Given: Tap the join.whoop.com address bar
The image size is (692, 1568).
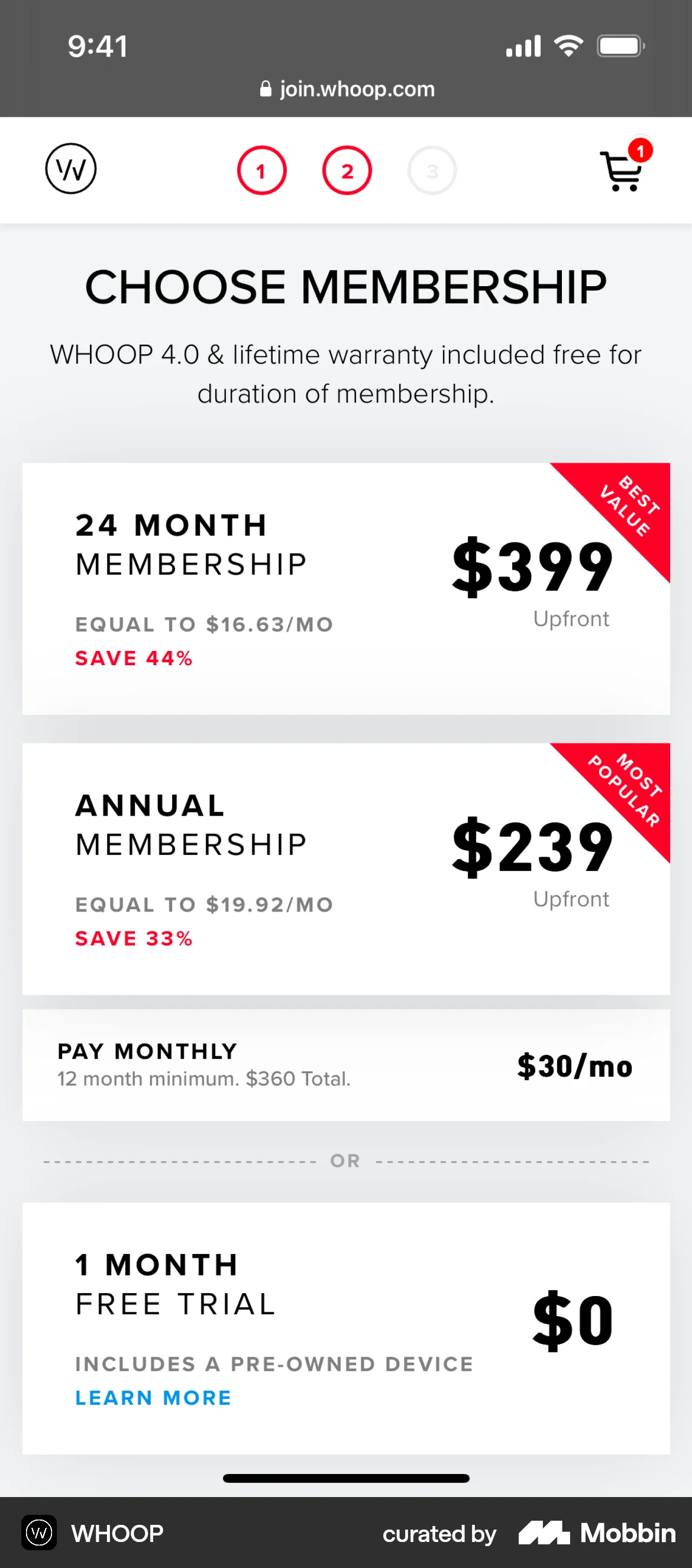Looking at the screenshot, I should [357, 89].
